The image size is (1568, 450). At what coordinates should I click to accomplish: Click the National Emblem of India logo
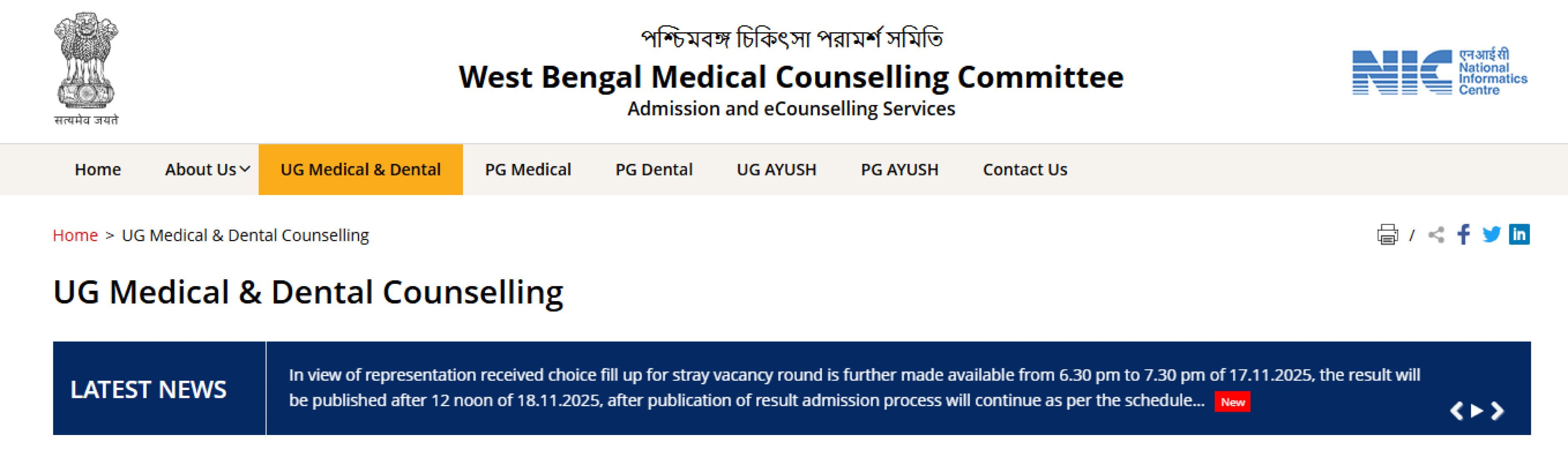click(86, 69)
